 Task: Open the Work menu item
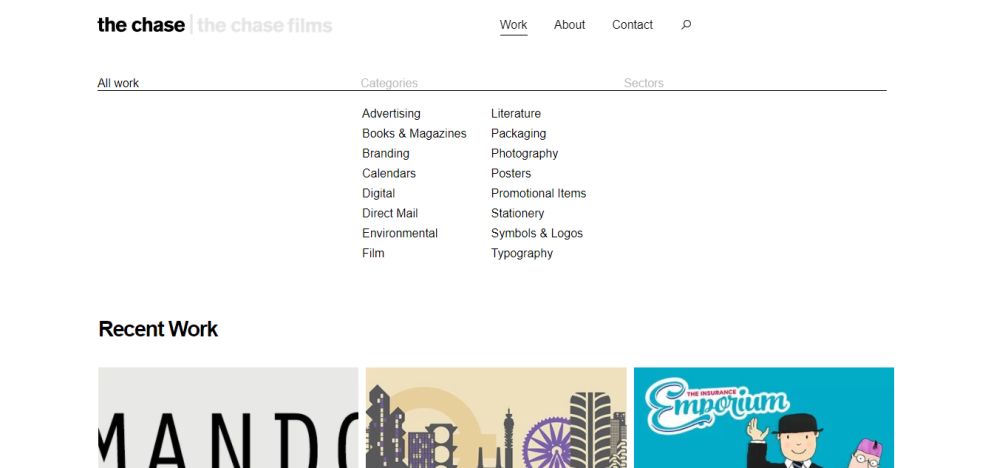514,25
